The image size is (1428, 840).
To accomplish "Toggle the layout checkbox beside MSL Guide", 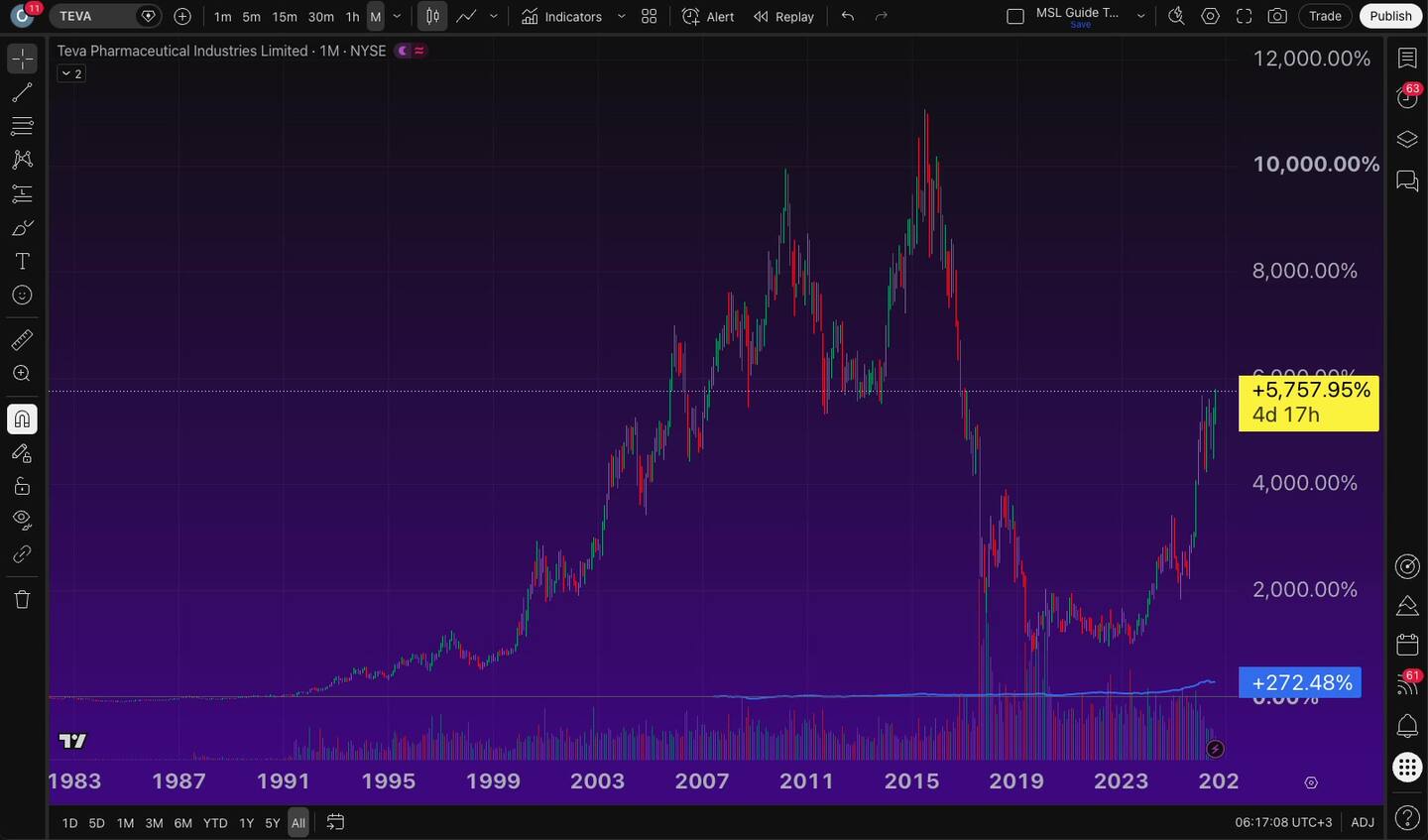I will point(1015,16).
